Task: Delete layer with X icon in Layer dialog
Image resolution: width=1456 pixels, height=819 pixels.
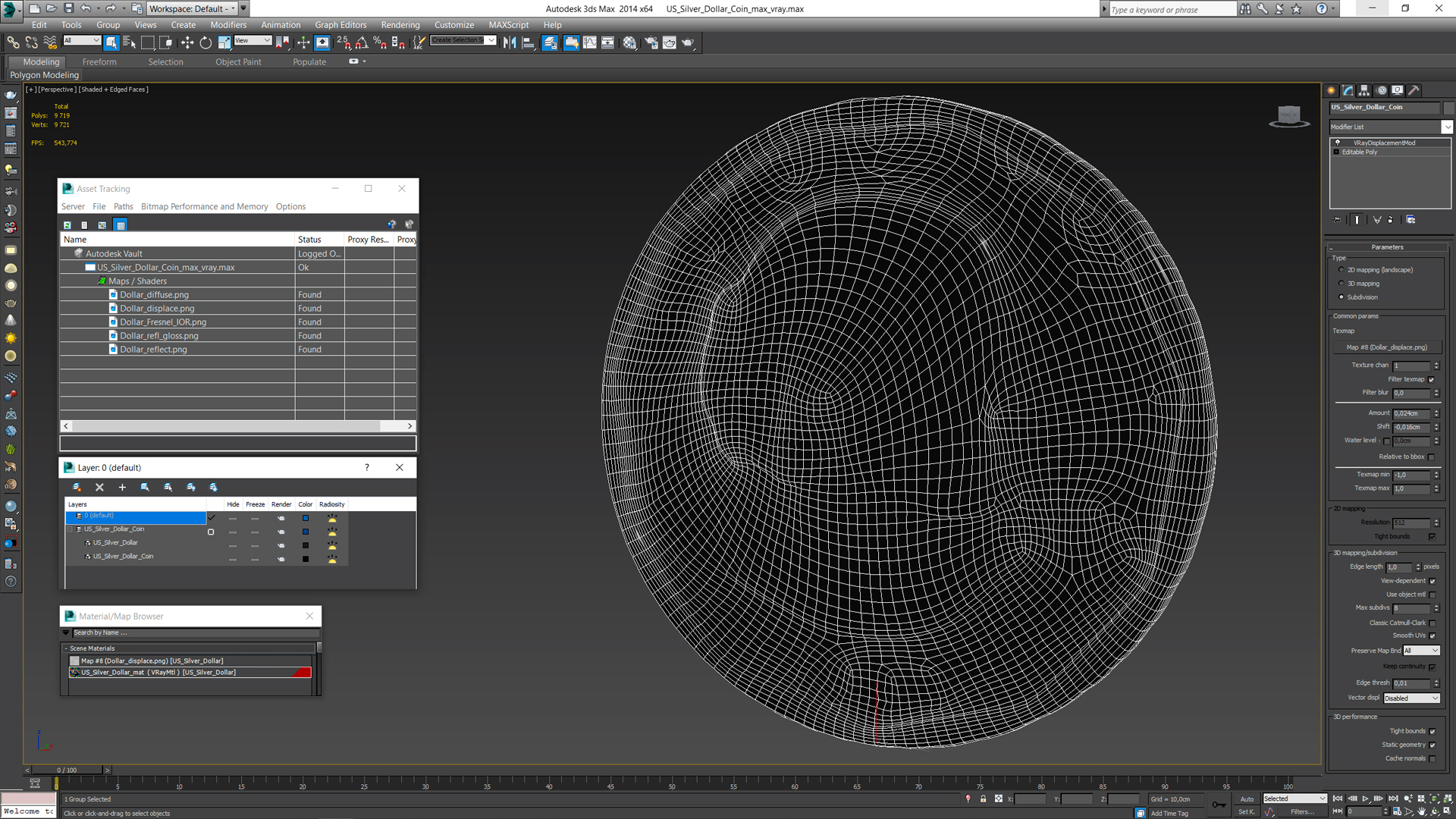Action: [x=99, y=487]
